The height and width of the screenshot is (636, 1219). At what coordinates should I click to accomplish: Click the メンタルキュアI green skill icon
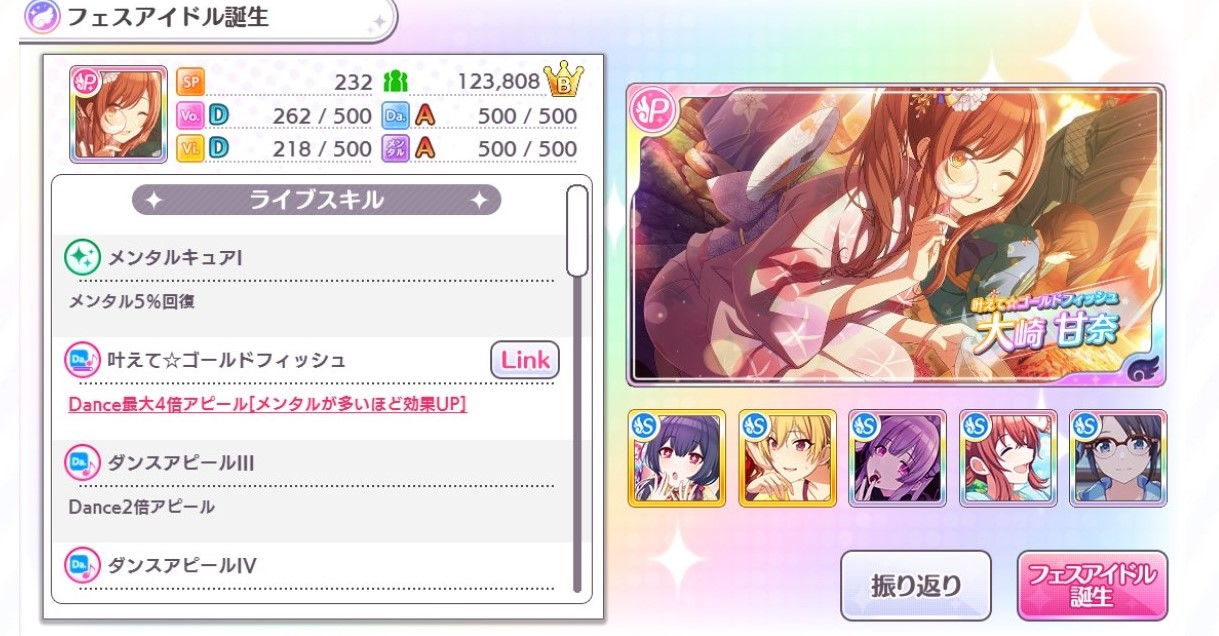click(82, 257)
